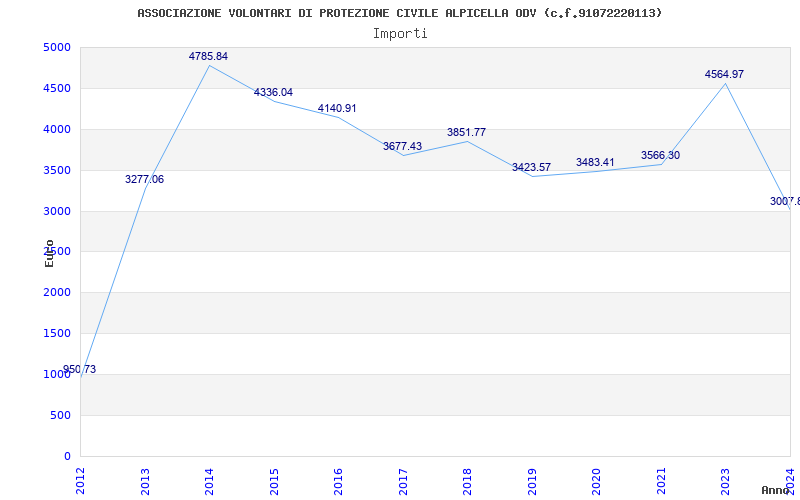800x500 pixels.
Task: Select the data label 3423.57
Action: click(x=531, y=167)
